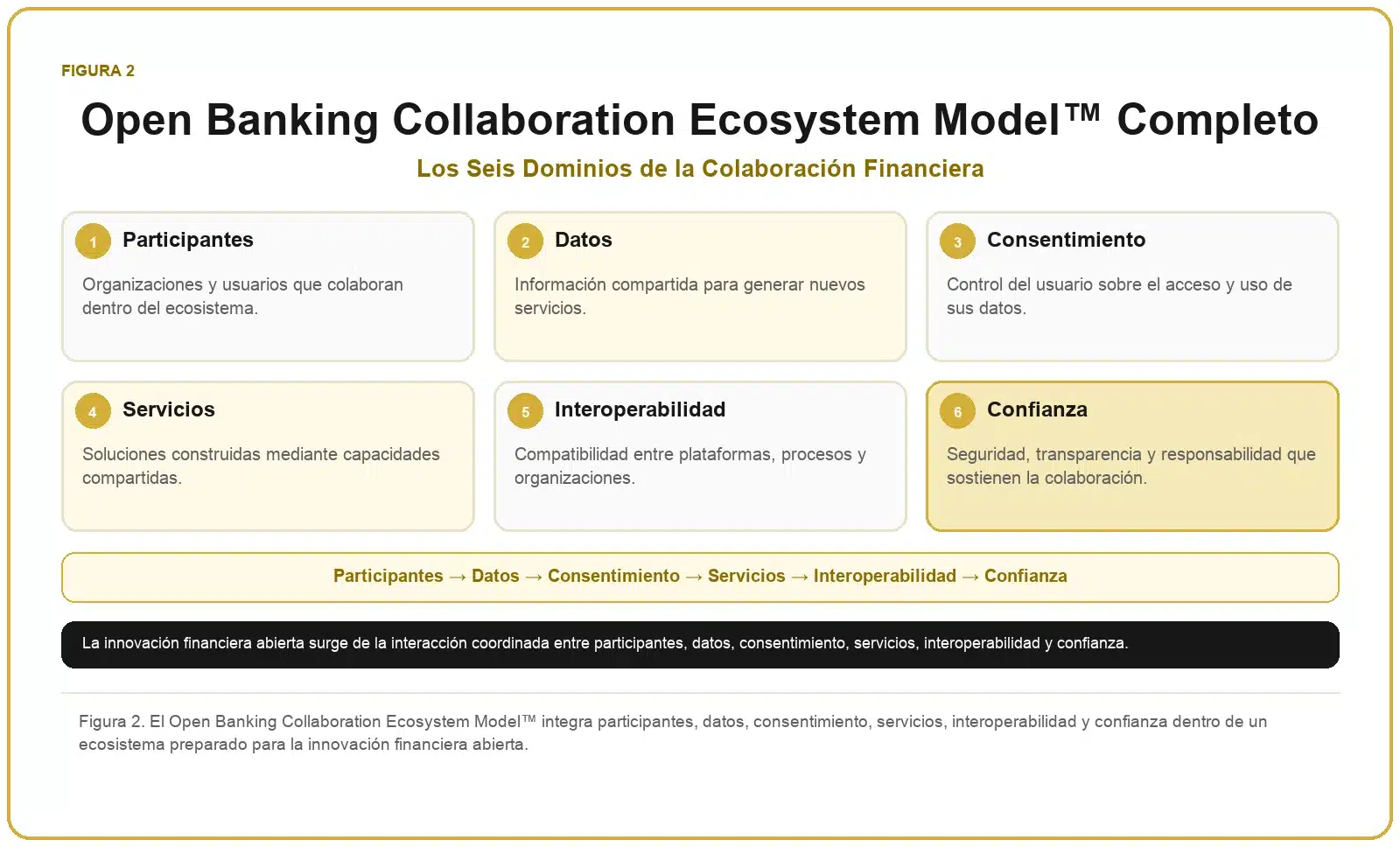Viewport: 1400px width, 847px height.
Task: Click the number 6 badge beside Confianza
Action: tap(957, 411)
